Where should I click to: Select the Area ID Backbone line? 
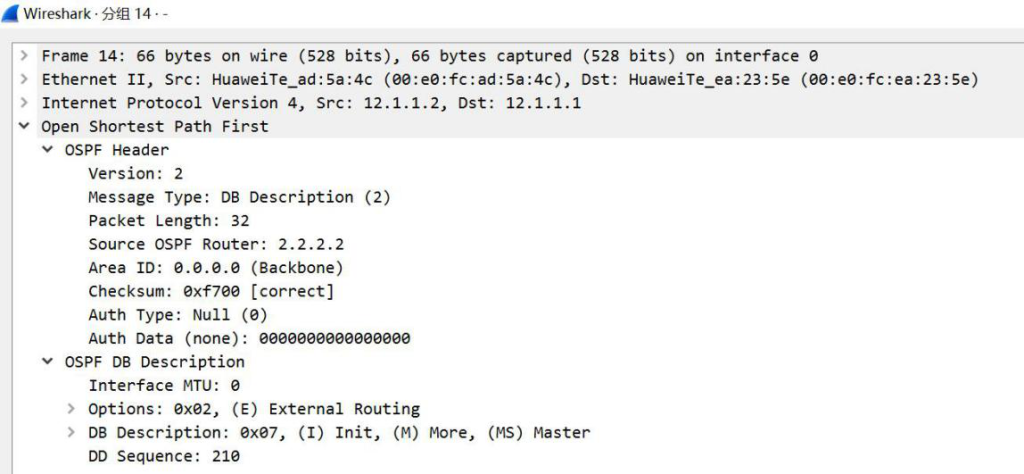pos(216,268)
